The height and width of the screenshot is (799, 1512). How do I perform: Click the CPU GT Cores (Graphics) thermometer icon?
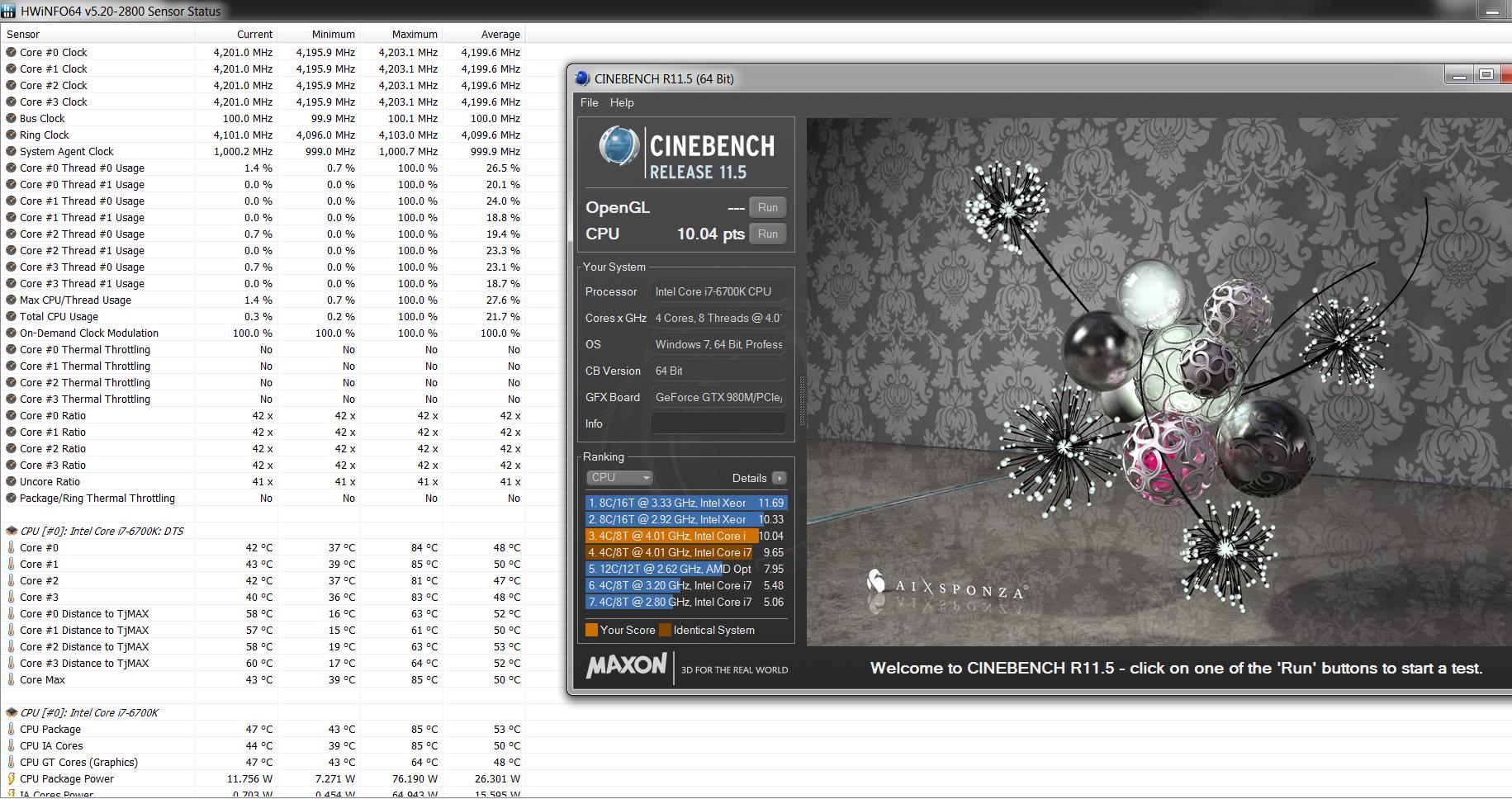pos(12,762)
